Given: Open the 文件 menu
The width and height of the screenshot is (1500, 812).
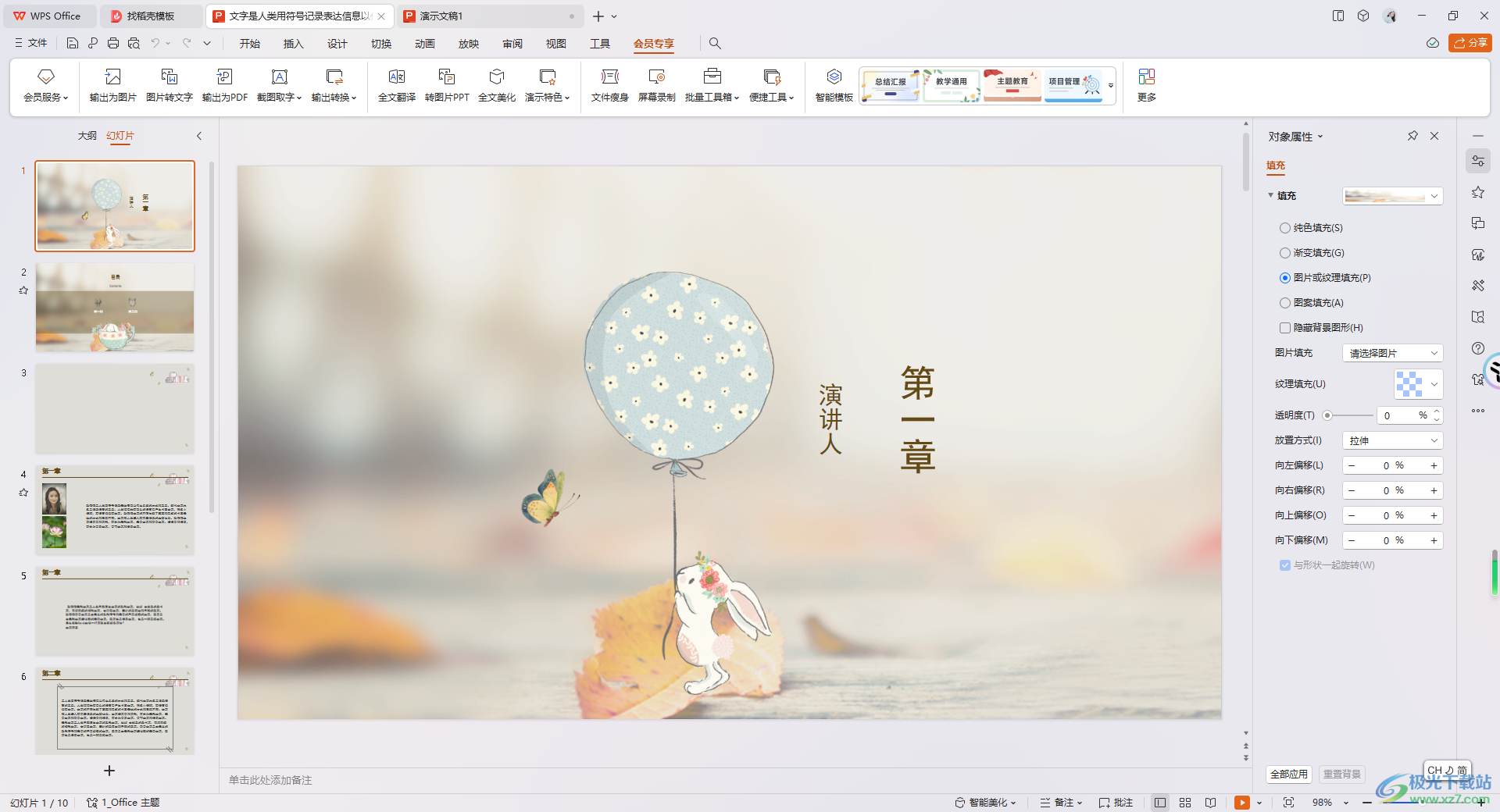Looking at the screenshot, I should point(31,43).
